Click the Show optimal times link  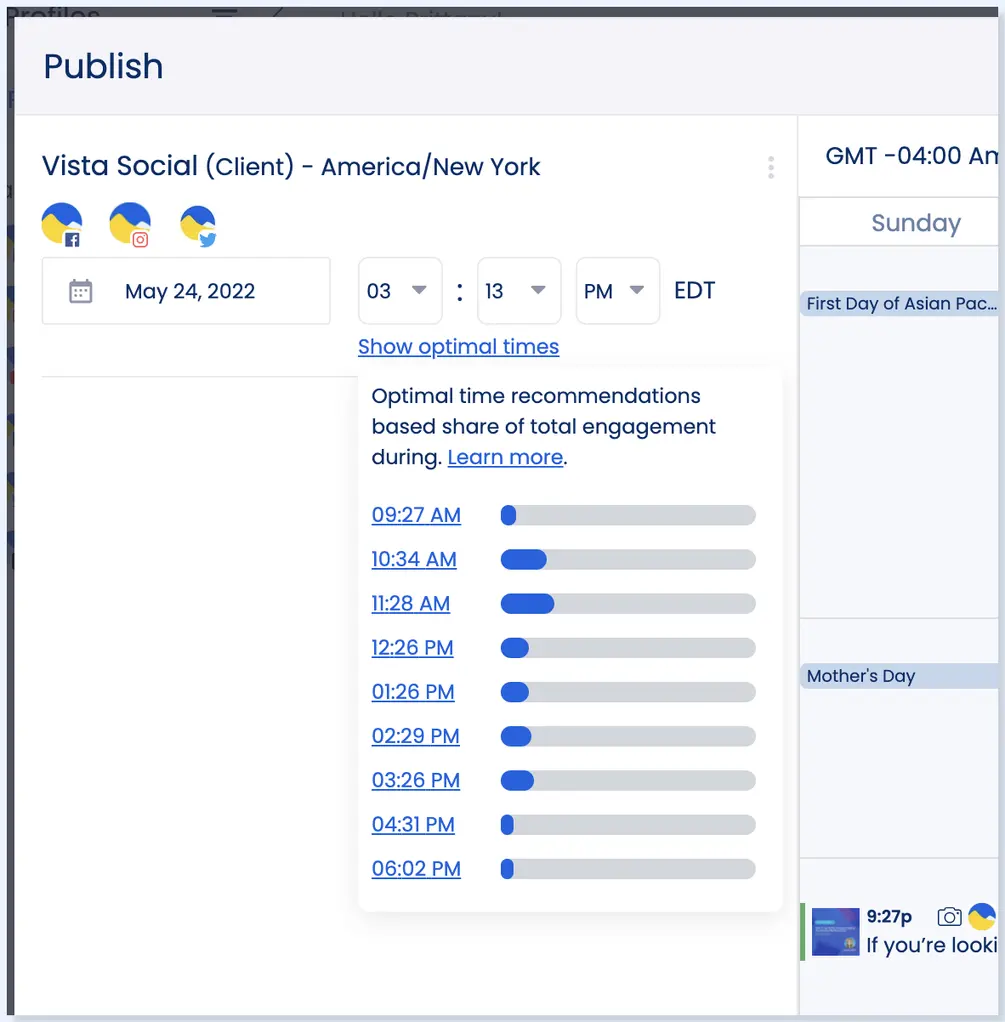[x=458, y=347]
